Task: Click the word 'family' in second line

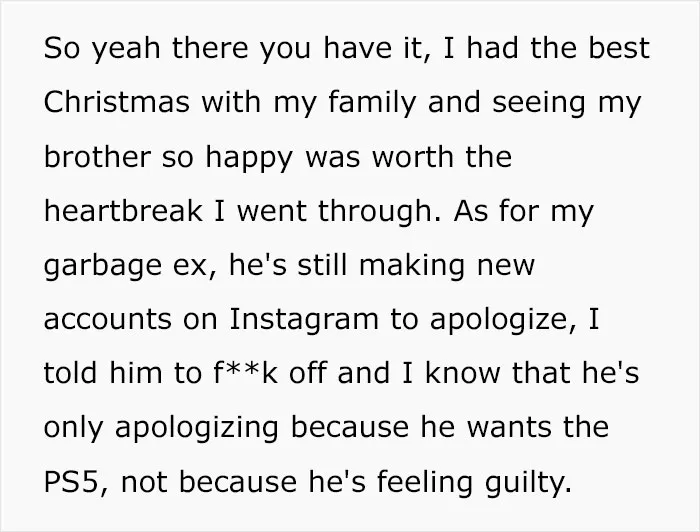Action: [372, 103]
